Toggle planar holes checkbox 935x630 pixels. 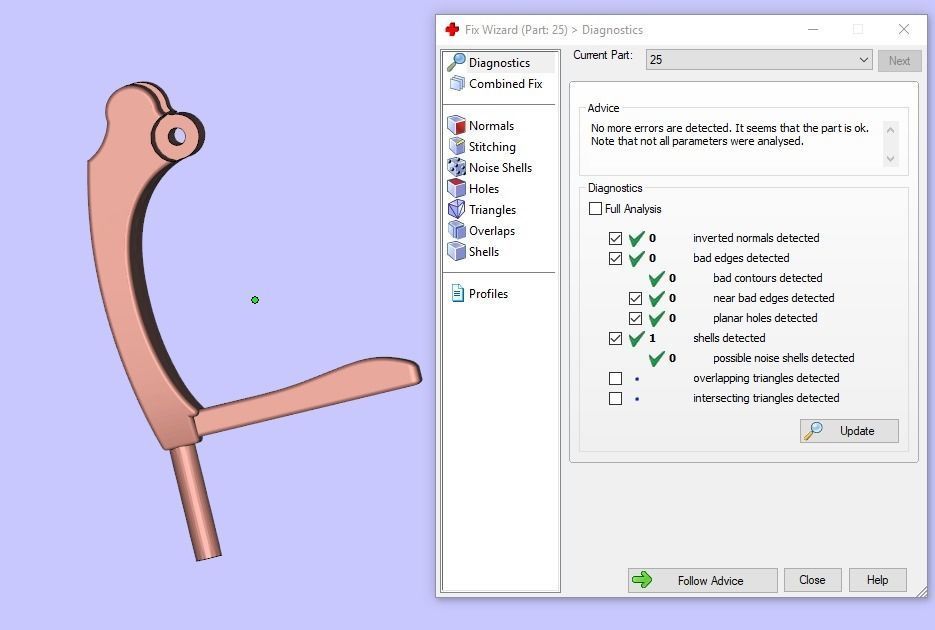point(635,318)
